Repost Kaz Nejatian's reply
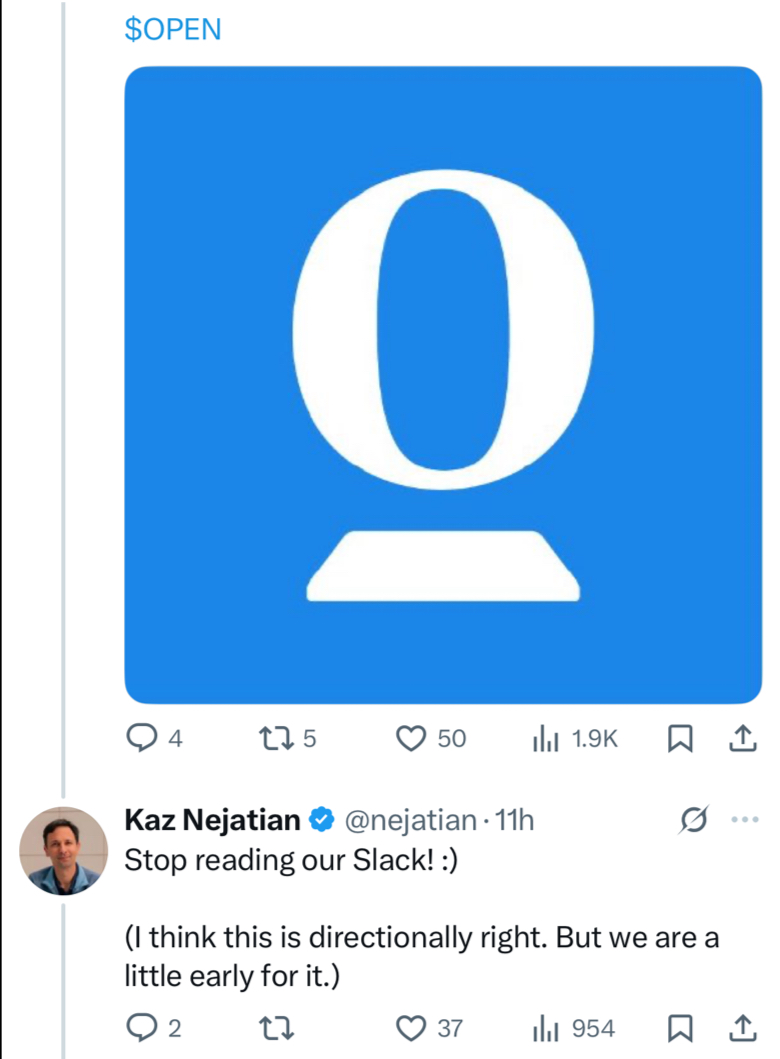Screen dimensions: 780x1059 pos(274,1027)
